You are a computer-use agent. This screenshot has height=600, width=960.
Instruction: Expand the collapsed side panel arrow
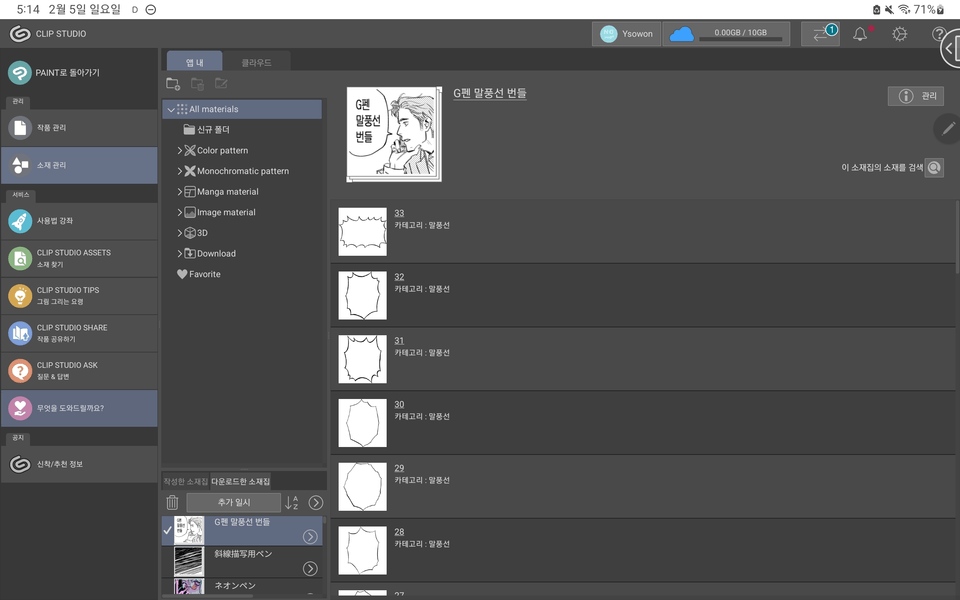tap(950, 48)
